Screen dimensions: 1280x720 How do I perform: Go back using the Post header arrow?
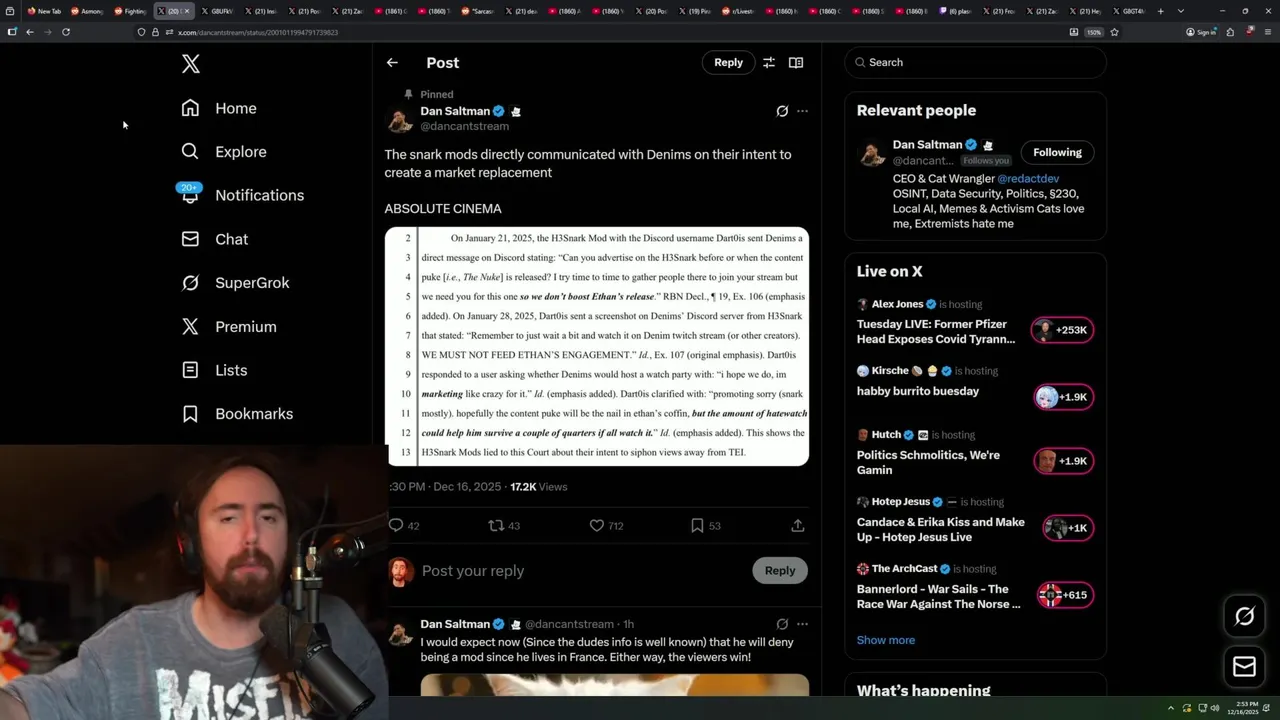(x=392, y=62)
